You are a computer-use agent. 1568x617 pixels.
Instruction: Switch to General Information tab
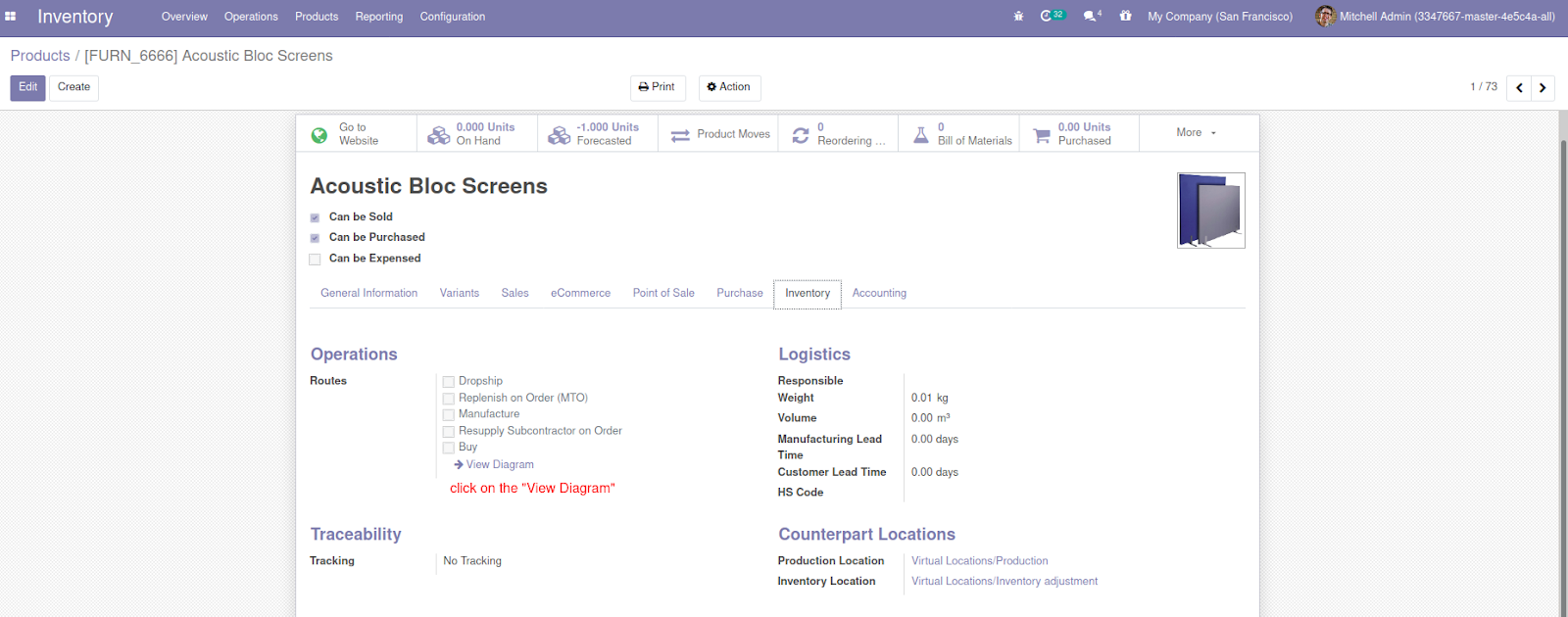[368, 294]
